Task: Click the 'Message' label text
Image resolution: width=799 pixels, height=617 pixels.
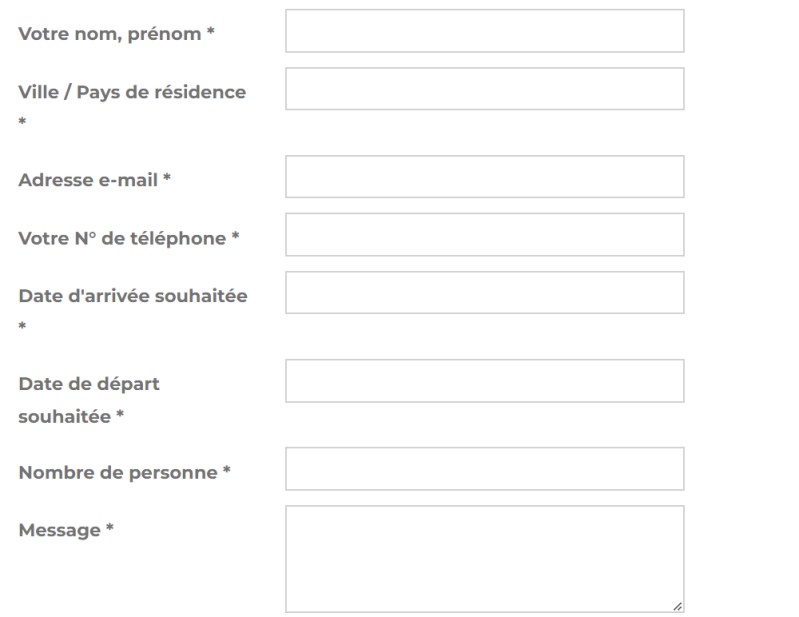Action: point(60,530)
